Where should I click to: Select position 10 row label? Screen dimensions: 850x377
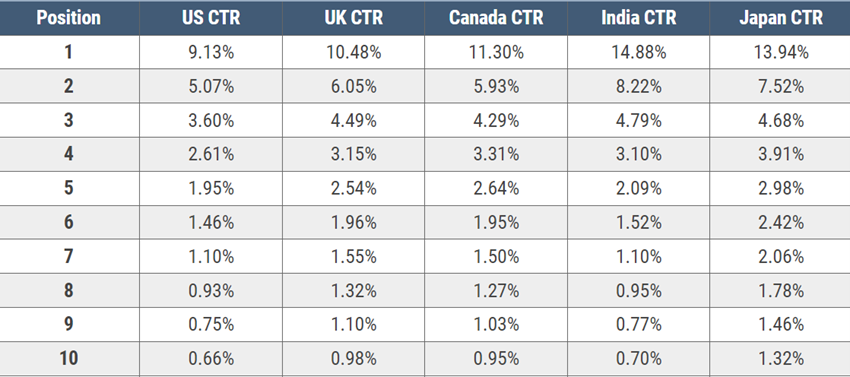click(x=69, y=359)
